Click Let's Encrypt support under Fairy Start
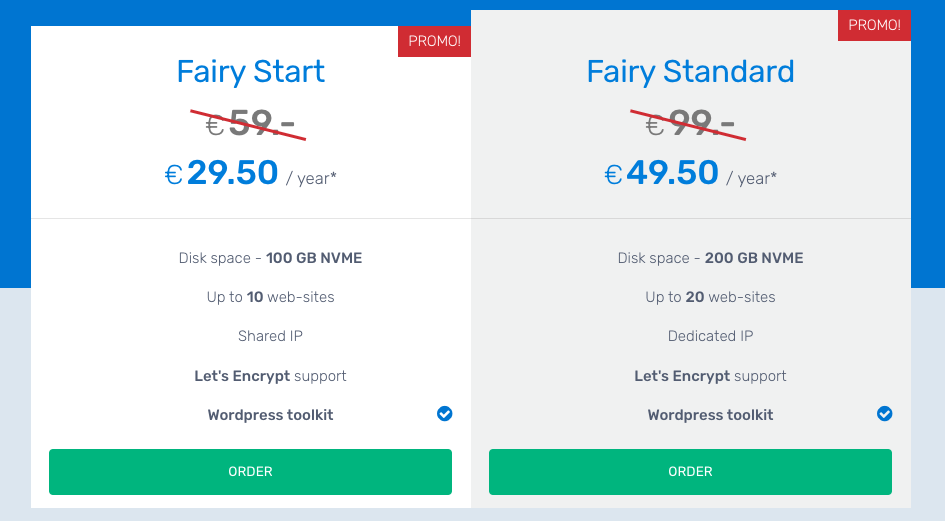Viewport: 945px width, 521px height. [x=270, y=376]
